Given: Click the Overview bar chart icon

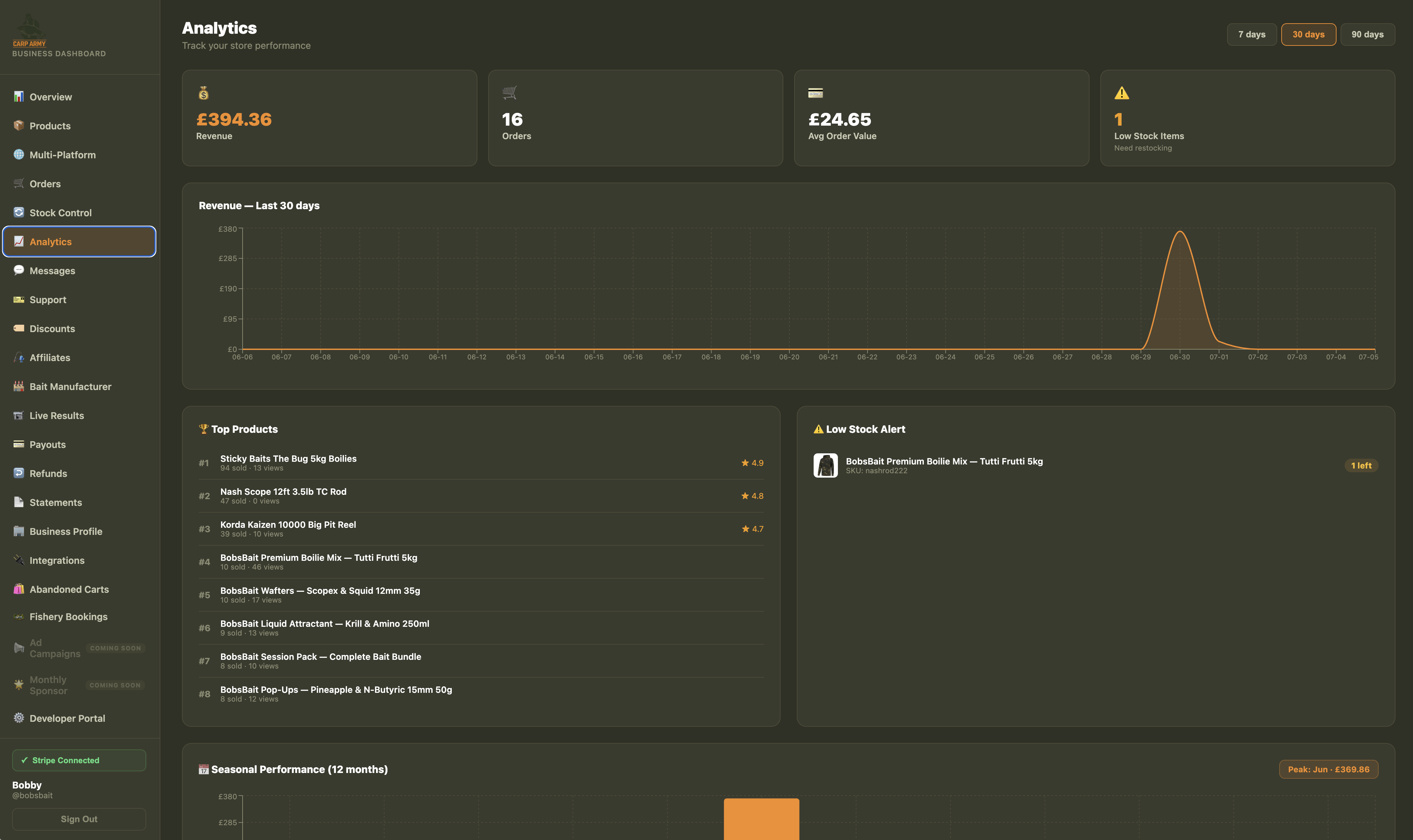Looking at the screenshot, I should coord(19,97).
